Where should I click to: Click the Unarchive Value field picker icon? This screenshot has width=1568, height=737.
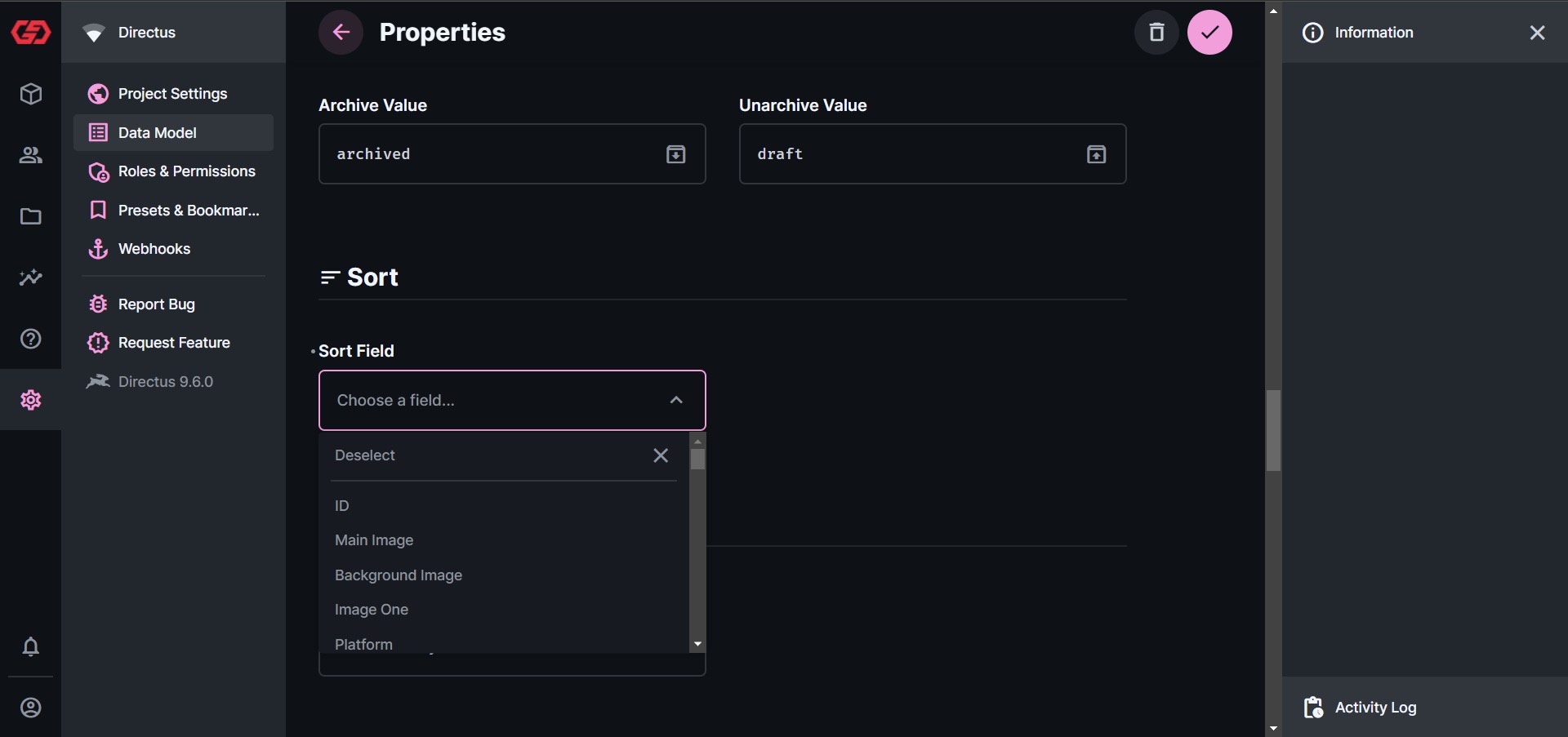1097,154
